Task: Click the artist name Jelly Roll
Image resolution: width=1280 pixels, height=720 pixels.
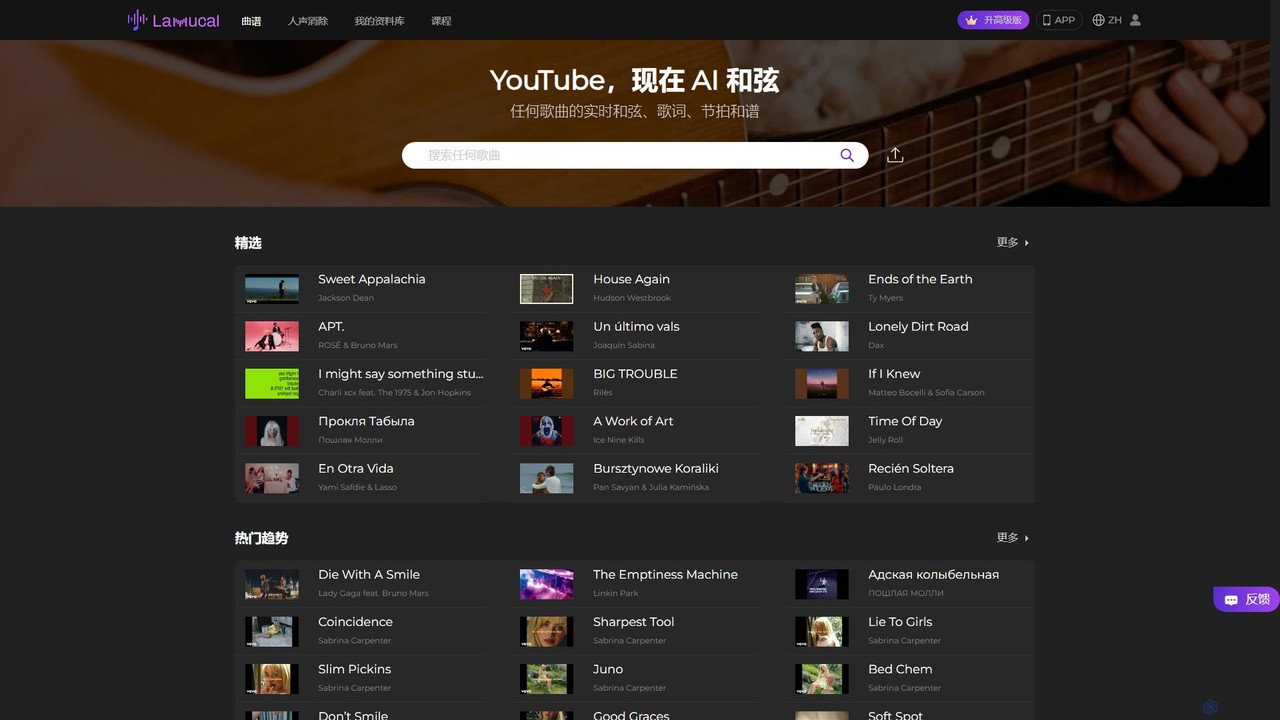Action: pos(886,440)
